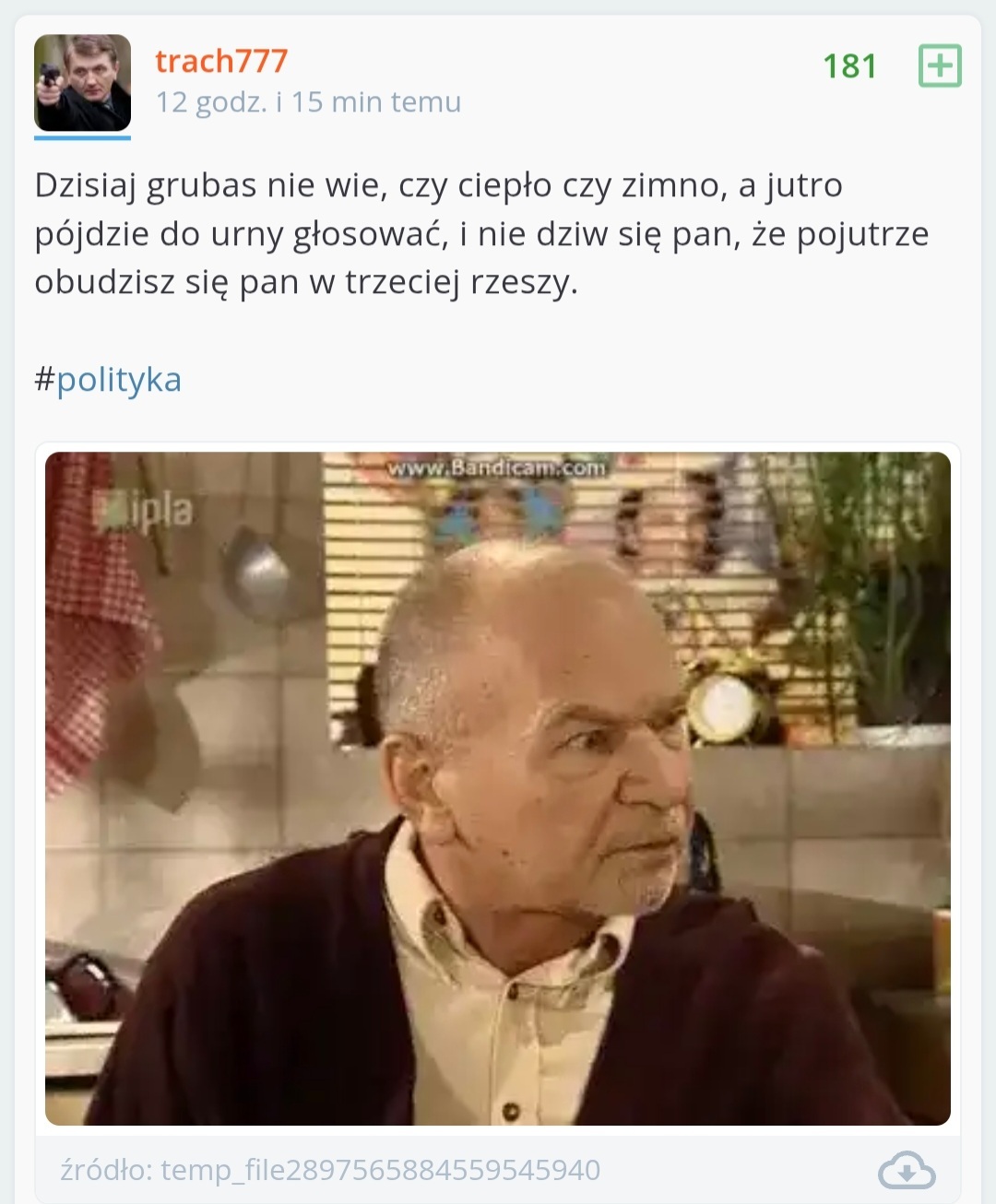Open the #polityka tag
The image size is (996, 1204).
click(108, 379)
